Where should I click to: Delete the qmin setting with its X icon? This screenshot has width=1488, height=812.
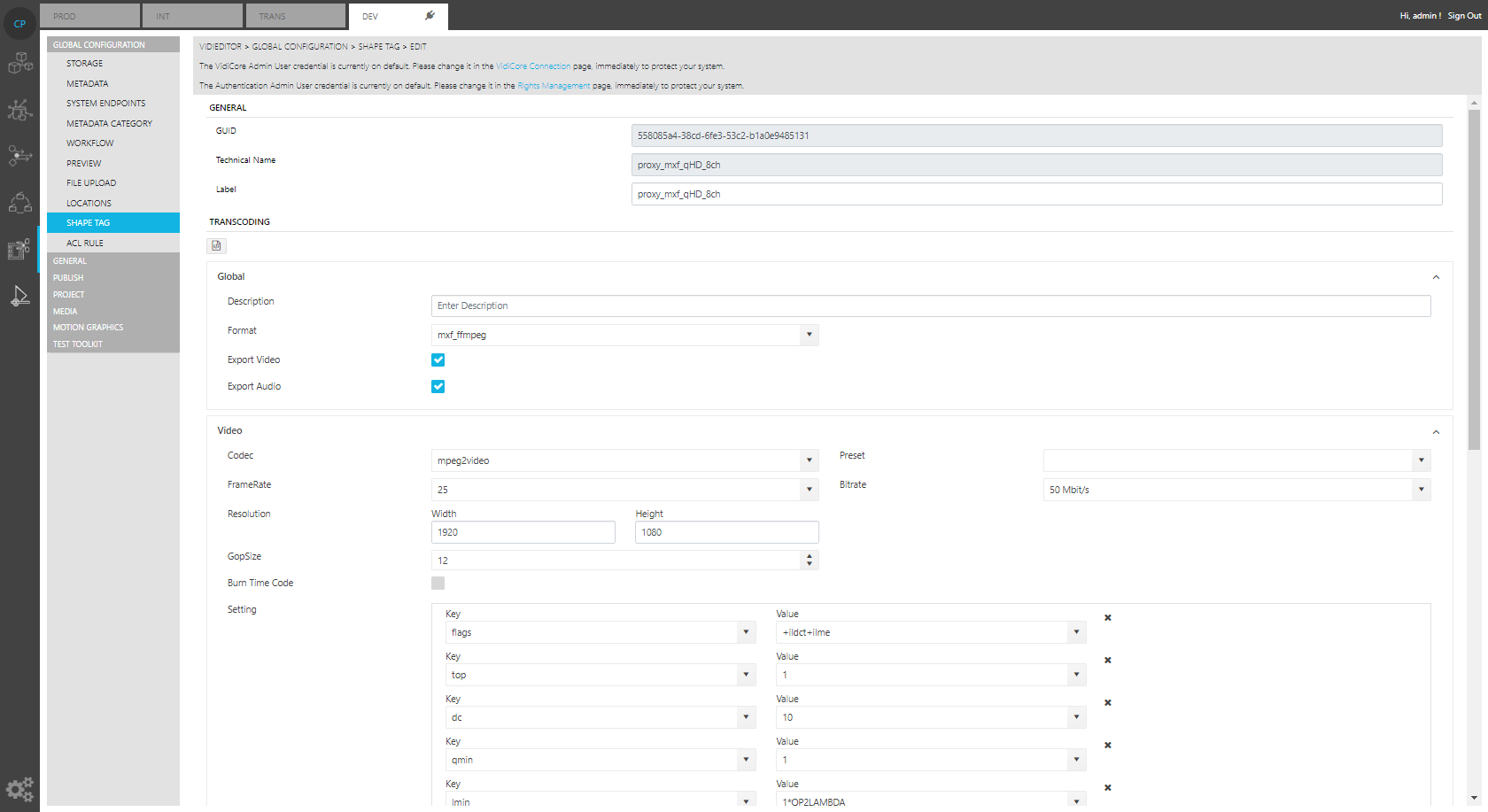(1107, 746)
